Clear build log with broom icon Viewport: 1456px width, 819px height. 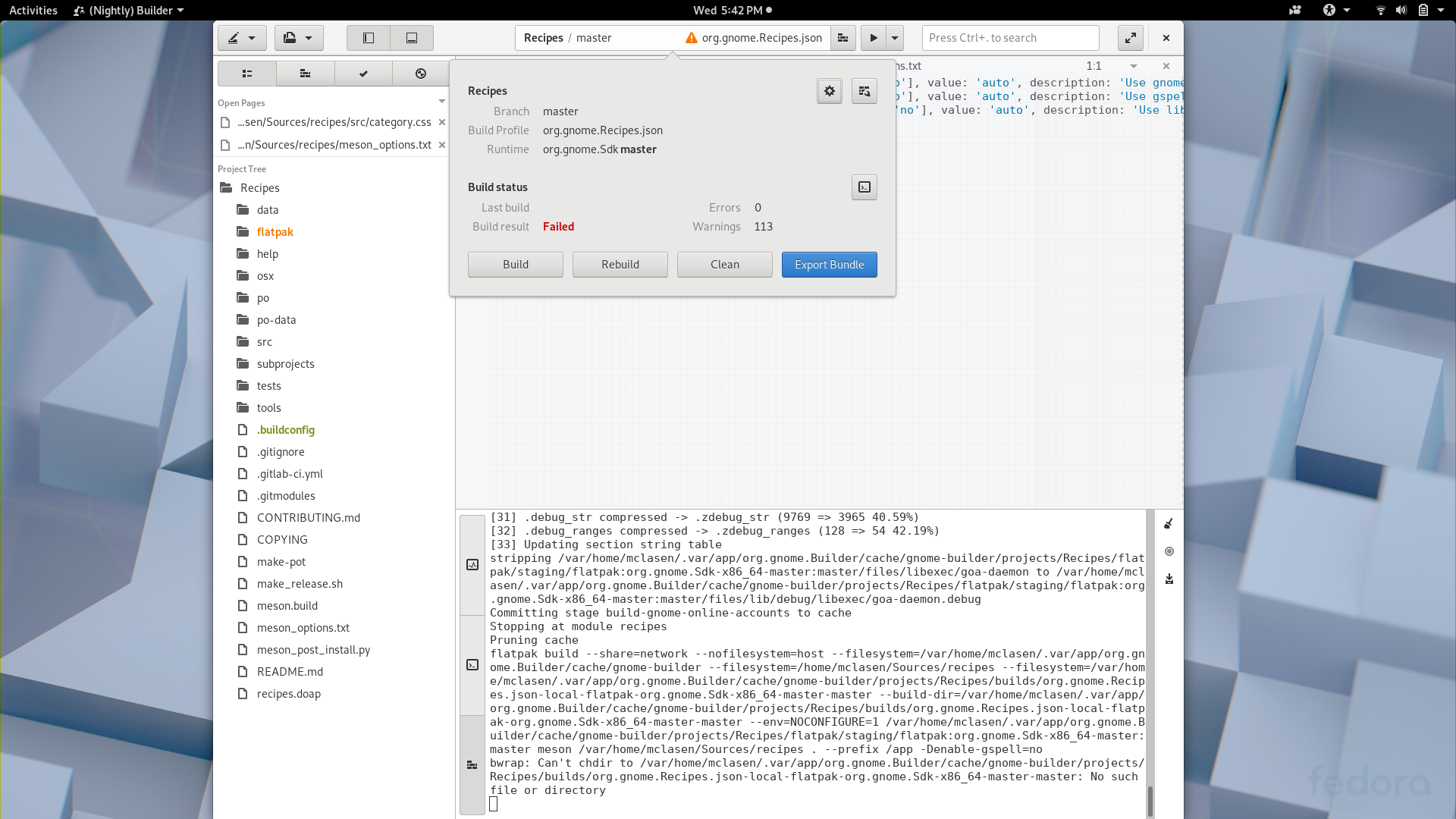click(x=1169, y=523)
